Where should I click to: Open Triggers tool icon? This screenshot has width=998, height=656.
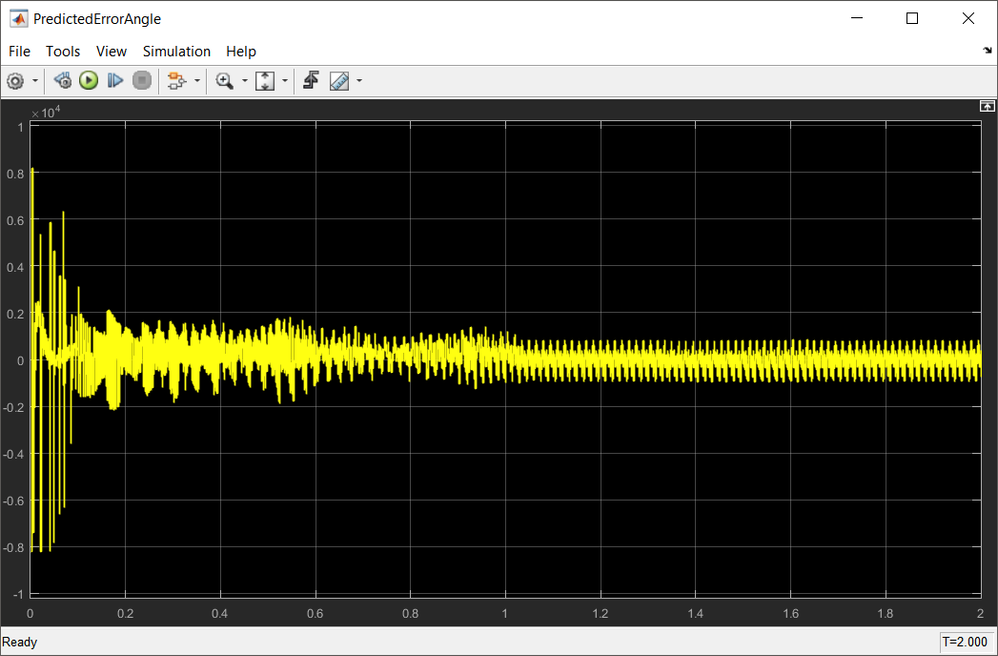pos(311,81)
